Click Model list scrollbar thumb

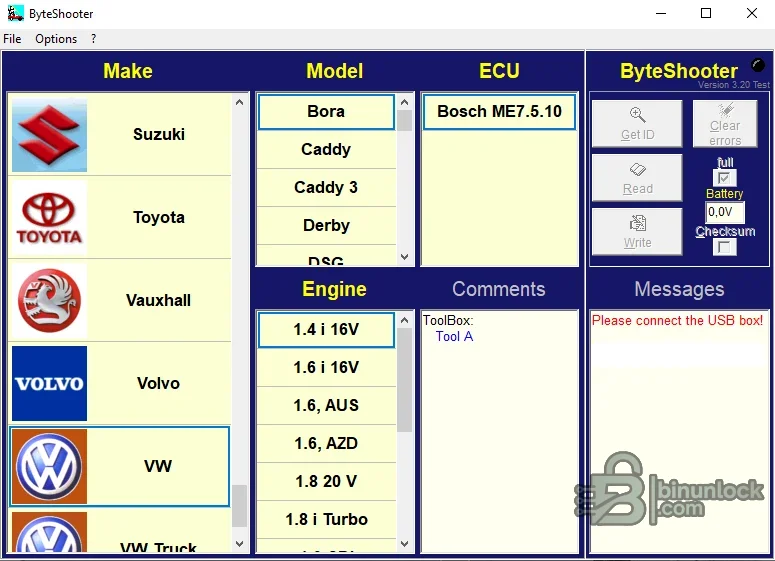coord(405,121)
